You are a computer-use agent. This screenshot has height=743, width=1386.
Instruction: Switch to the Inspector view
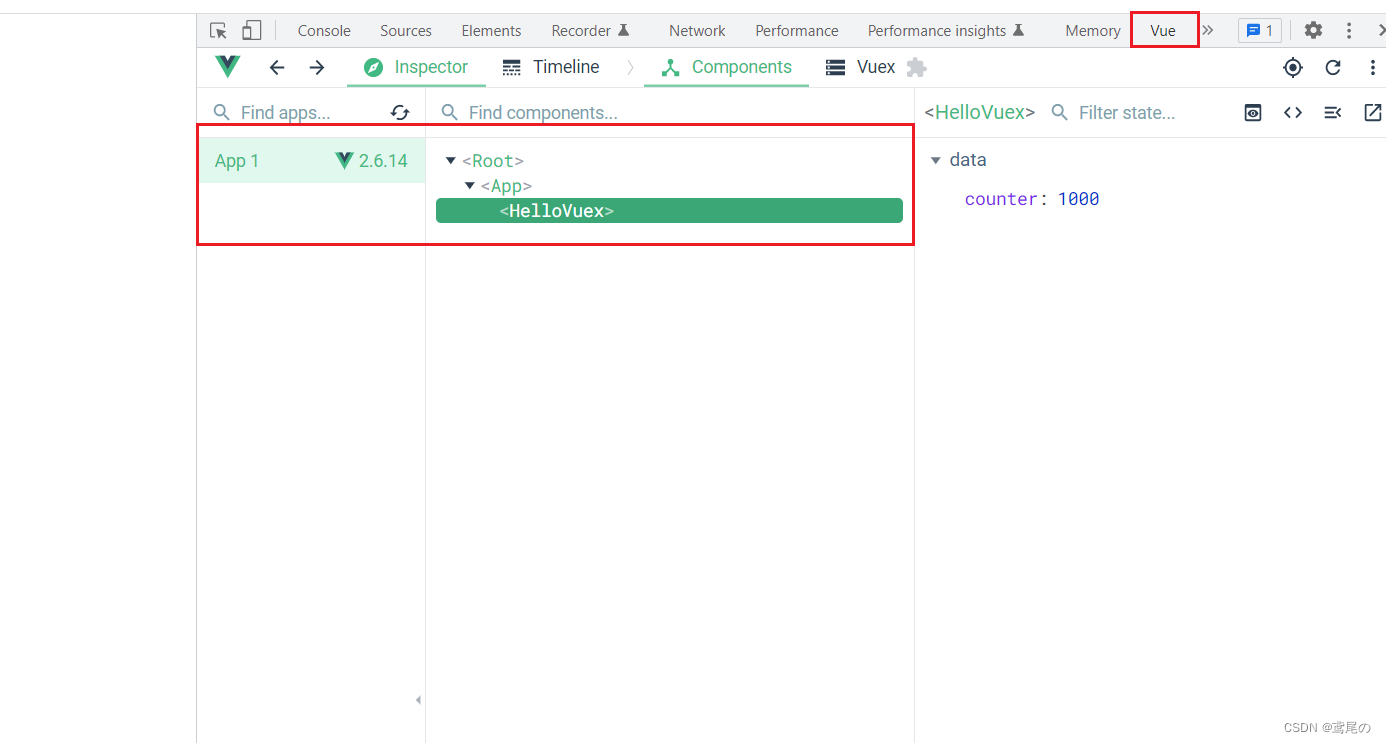pos(416,67)
